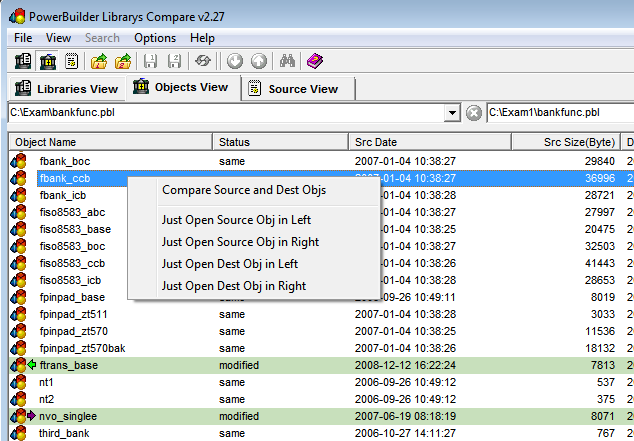Click date 2008-12-12 16:22:24
634x441 pixels.
click(405, 365)
